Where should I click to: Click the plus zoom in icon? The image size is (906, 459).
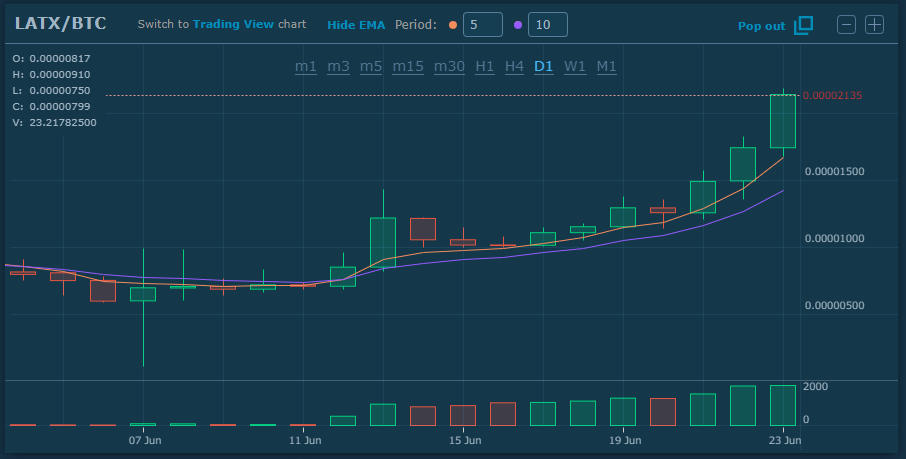[x=874, y=25]
